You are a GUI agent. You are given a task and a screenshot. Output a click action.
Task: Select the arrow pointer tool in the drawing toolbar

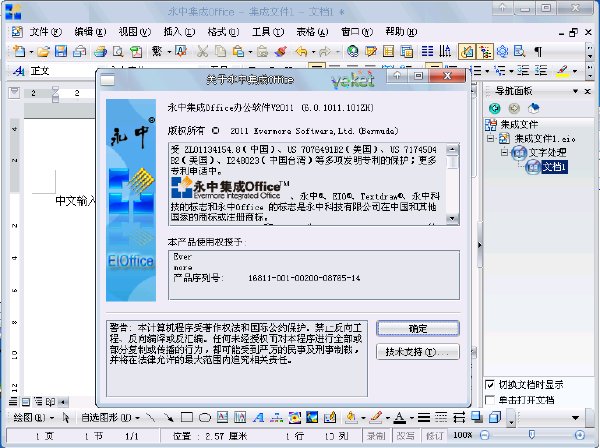66,417
